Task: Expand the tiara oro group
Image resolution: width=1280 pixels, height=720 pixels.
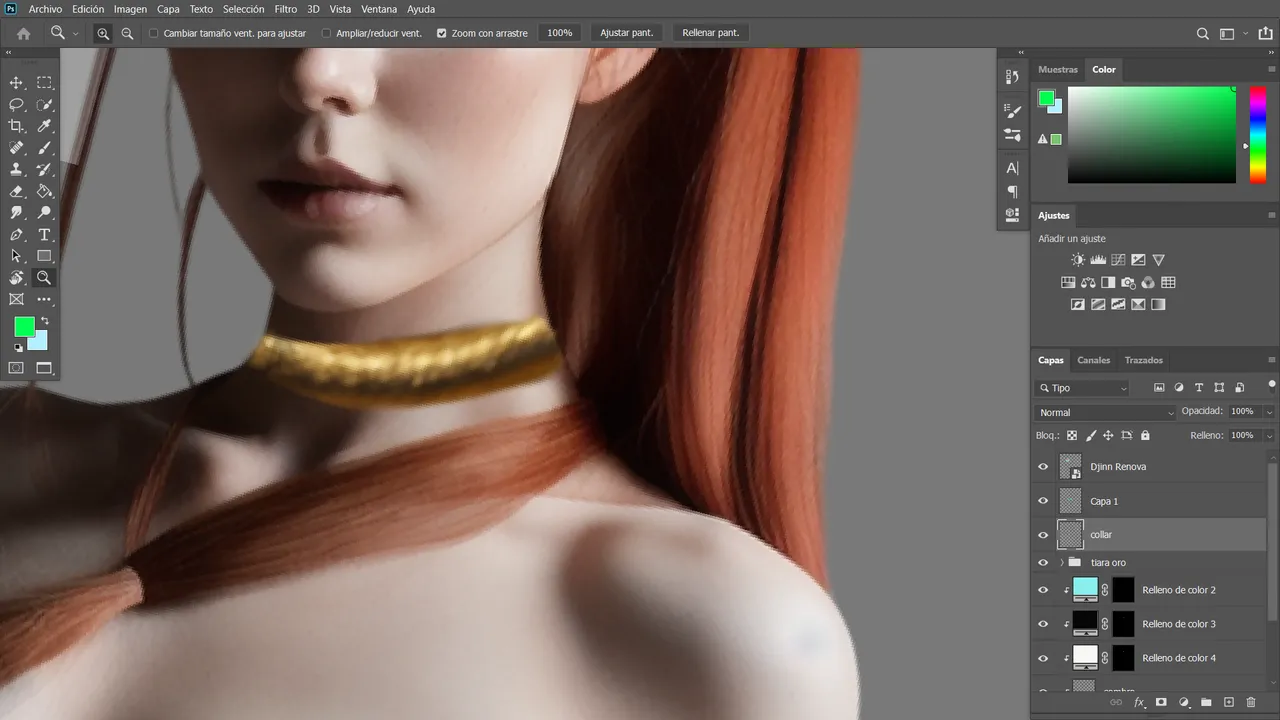Action: (1062, 563)
